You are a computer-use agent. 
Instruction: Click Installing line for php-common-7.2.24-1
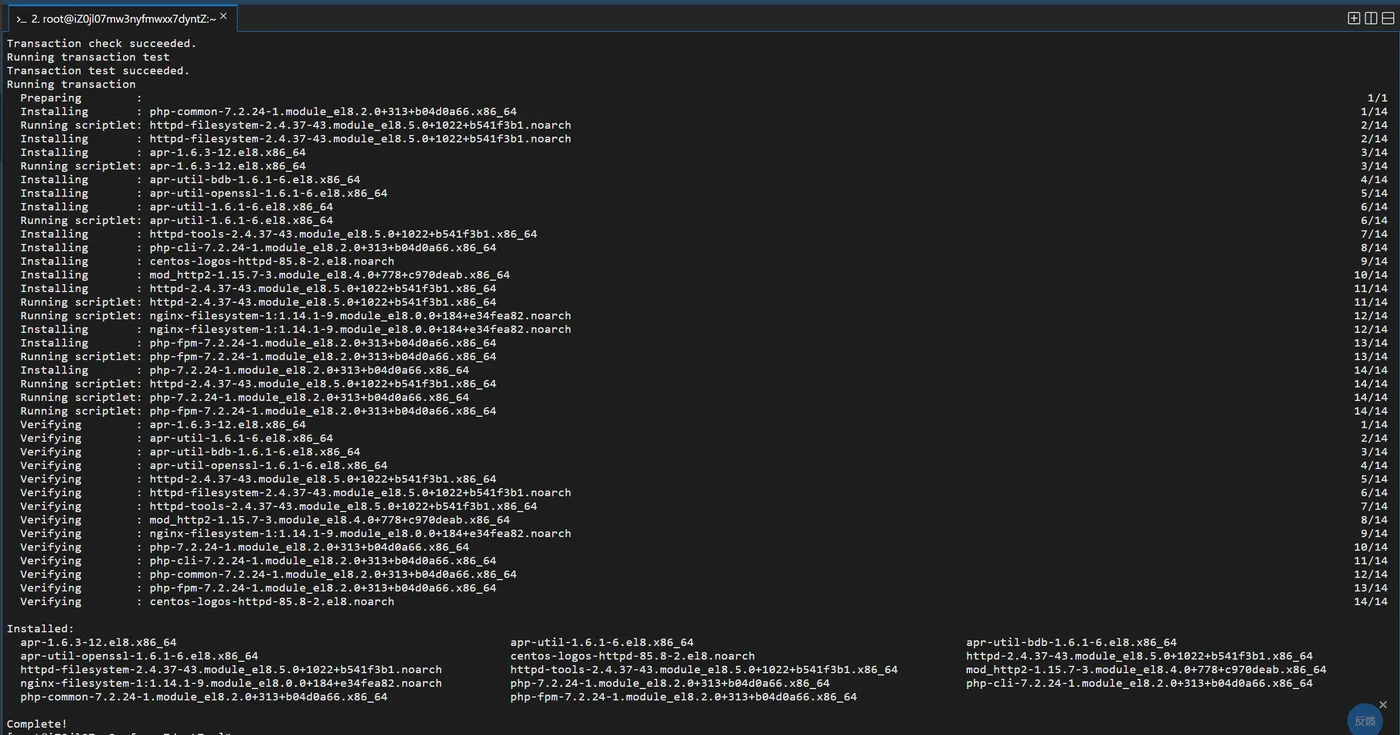click(268, 112)
